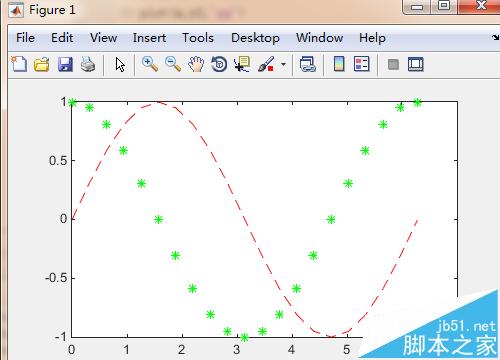Image resolution: width=500 pixels, height=360 pixels.
Task: Minimize the Figure 1 window
Action: tap(417, 7)
